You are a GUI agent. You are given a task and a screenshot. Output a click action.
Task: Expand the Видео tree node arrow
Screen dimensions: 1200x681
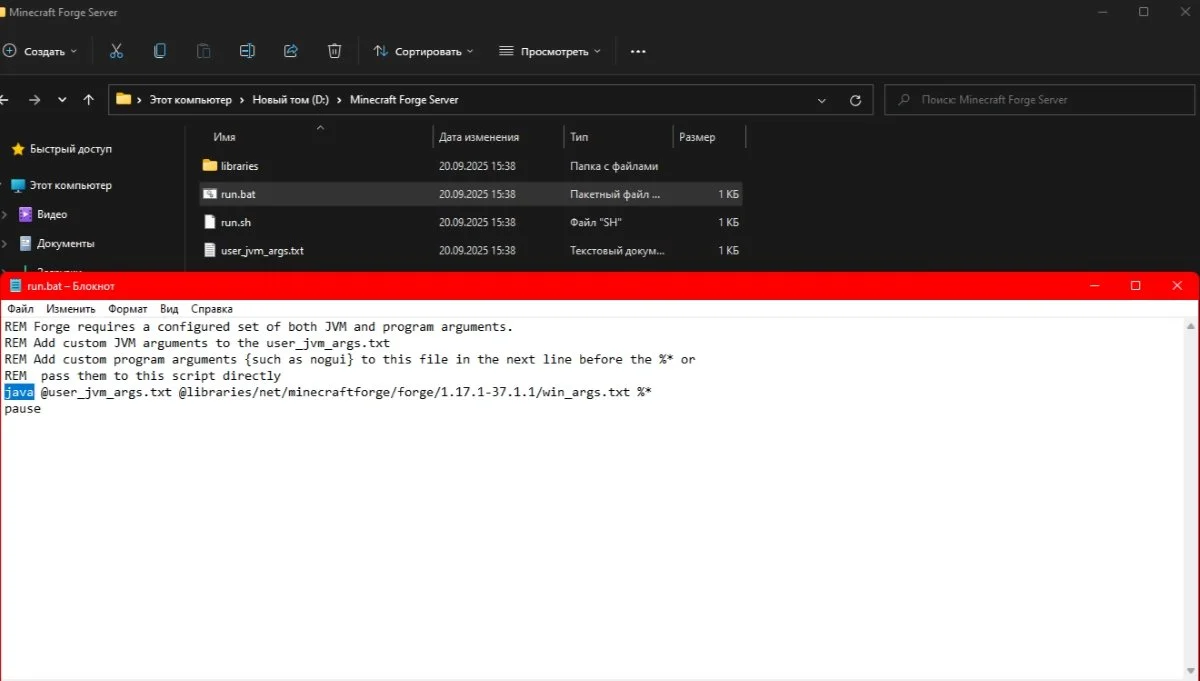[5, 214]
